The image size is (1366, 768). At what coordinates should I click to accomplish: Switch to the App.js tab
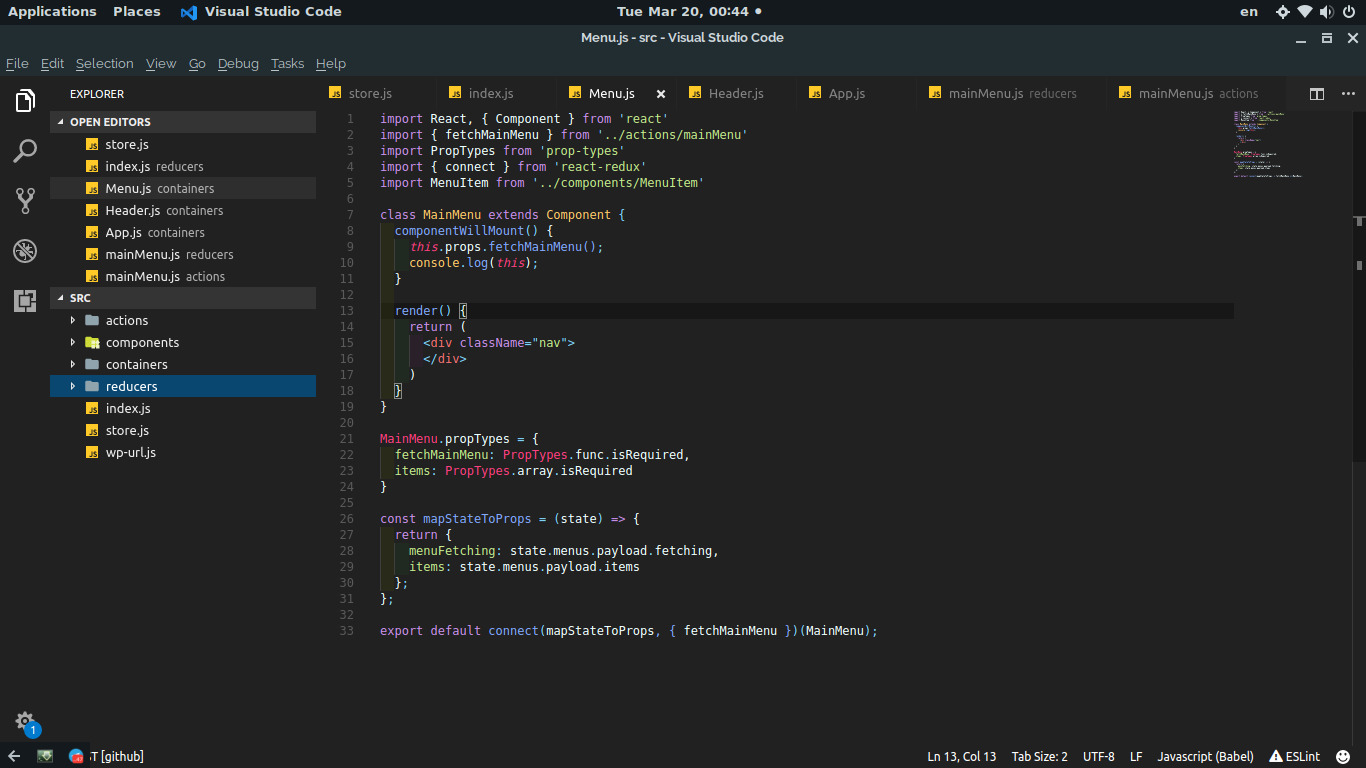pos(846,93)
